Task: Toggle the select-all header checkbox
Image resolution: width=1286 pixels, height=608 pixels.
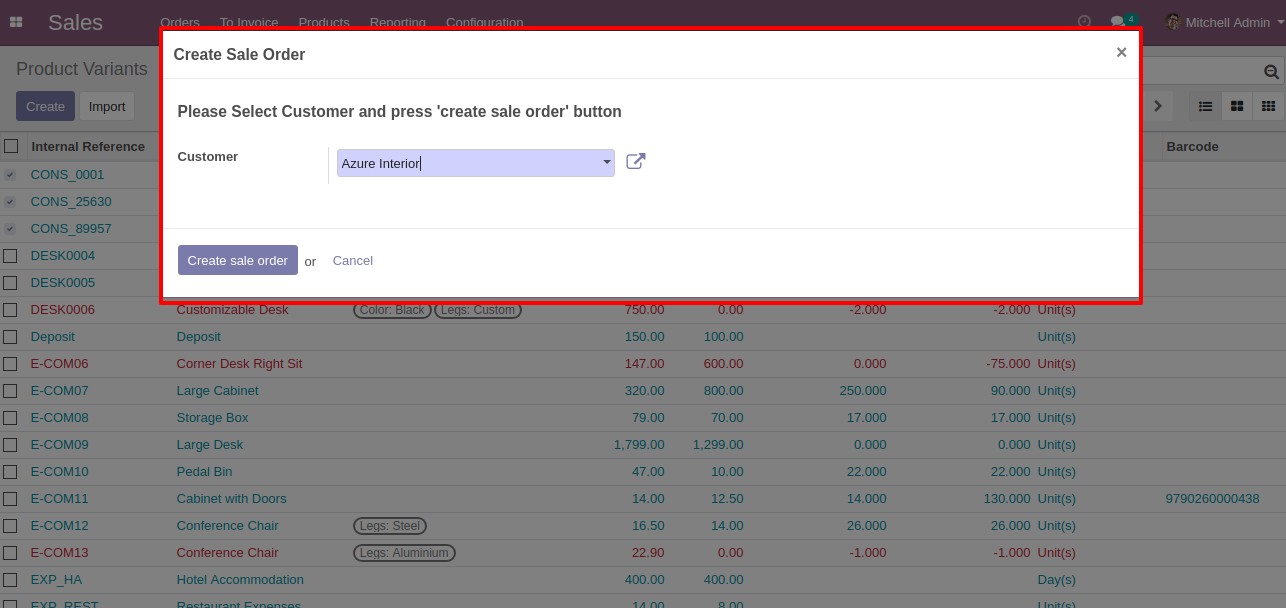Action: pos(11,146)
